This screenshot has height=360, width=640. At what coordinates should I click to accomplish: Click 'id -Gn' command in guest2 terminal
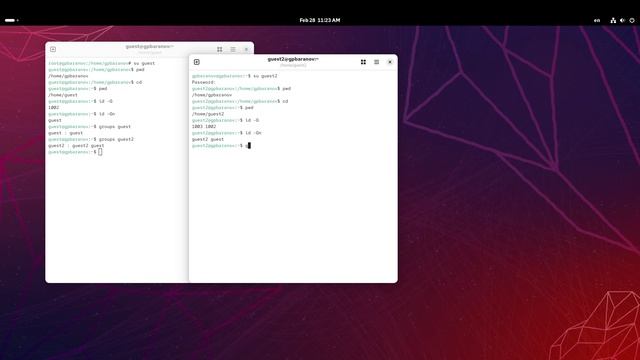pos(253,133)
